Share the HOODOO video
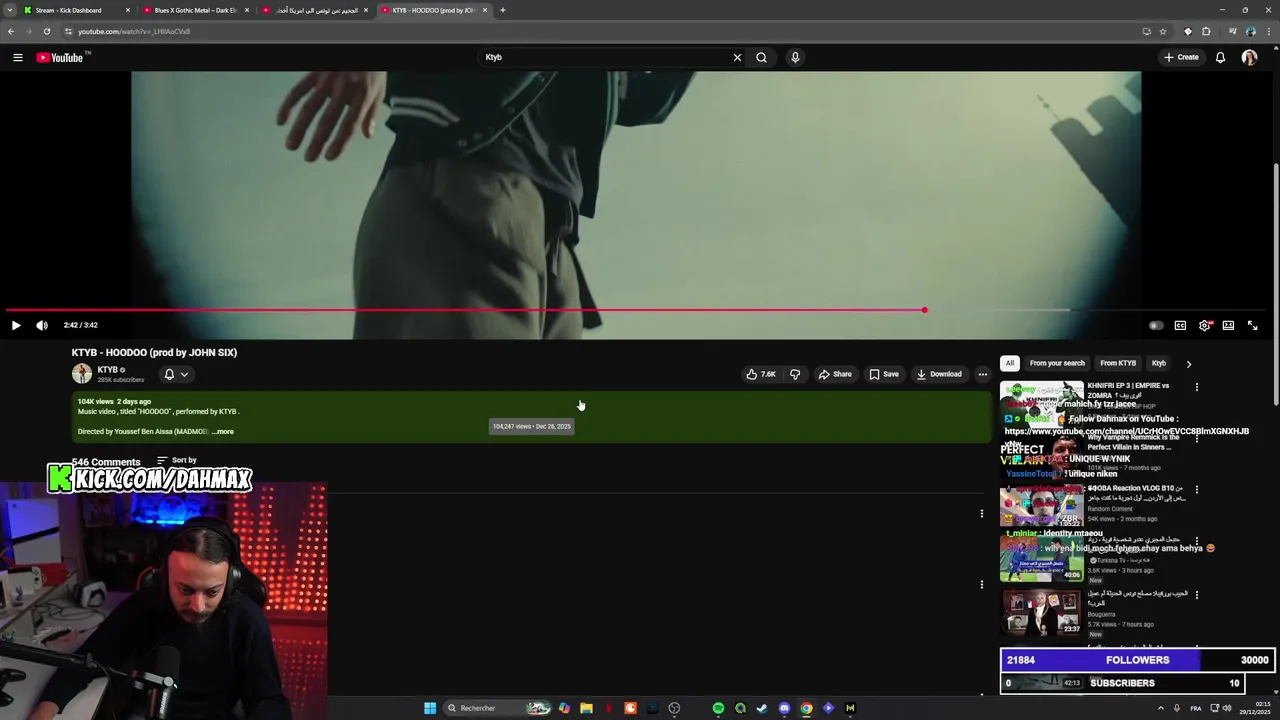This screenshot has width=1280, height=720. [x=835, y=374]
